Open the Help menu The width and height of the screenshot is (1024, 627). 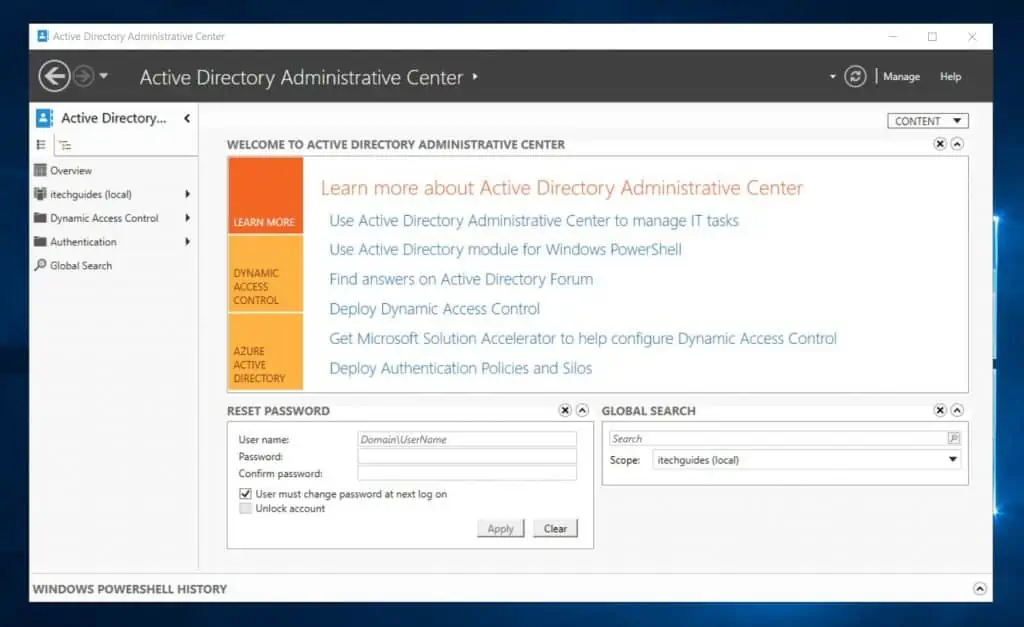[x=950, y=76]
